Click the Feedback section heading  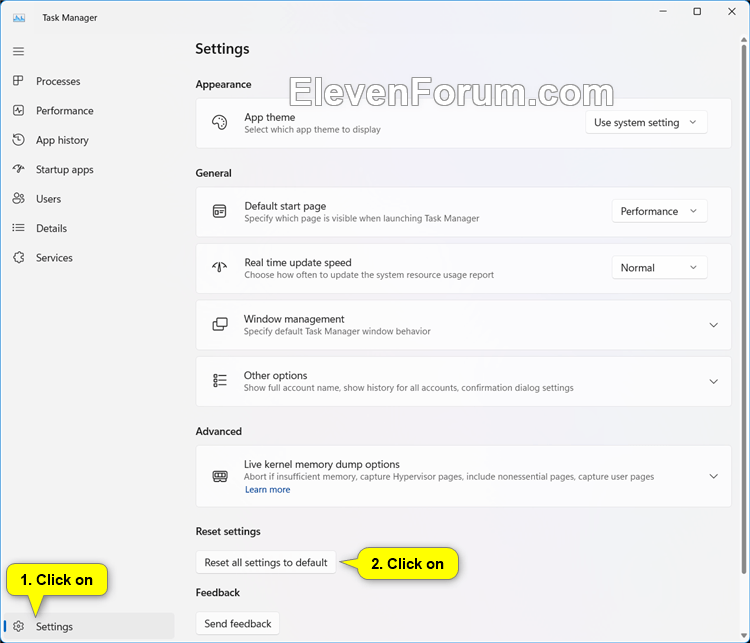click(218, 592)
